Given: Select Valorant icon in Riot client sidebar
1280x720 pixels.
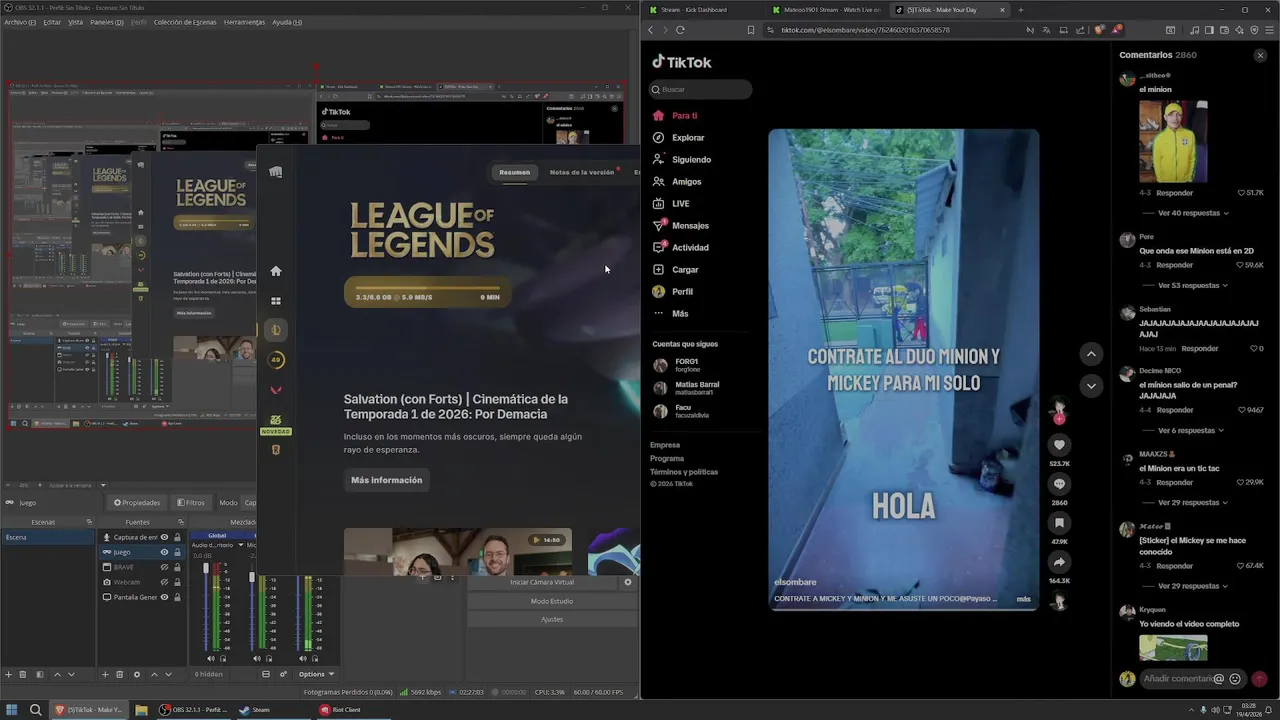Looking at the screenshot, I should point(276,390).
